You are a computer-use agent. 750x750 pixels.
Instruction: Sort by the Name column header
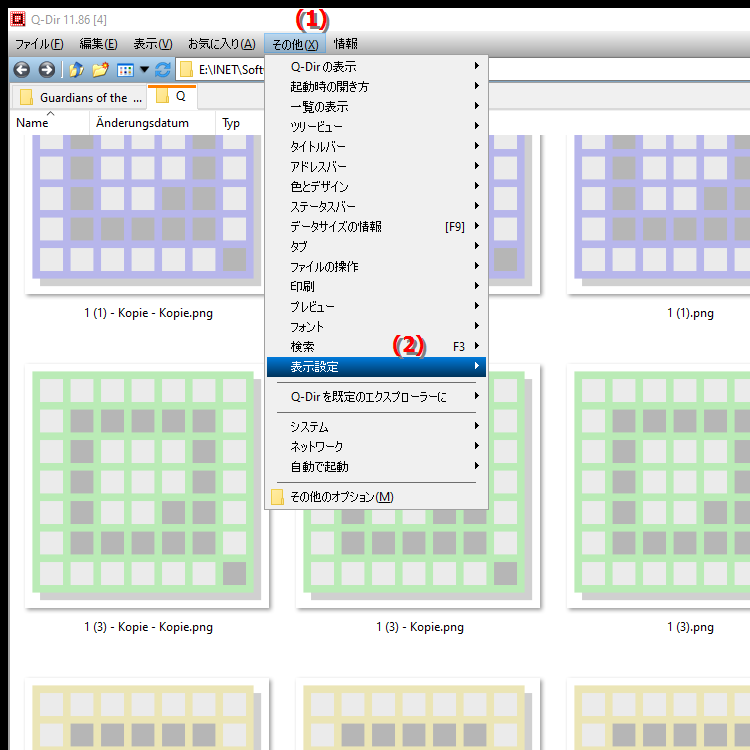50,123
